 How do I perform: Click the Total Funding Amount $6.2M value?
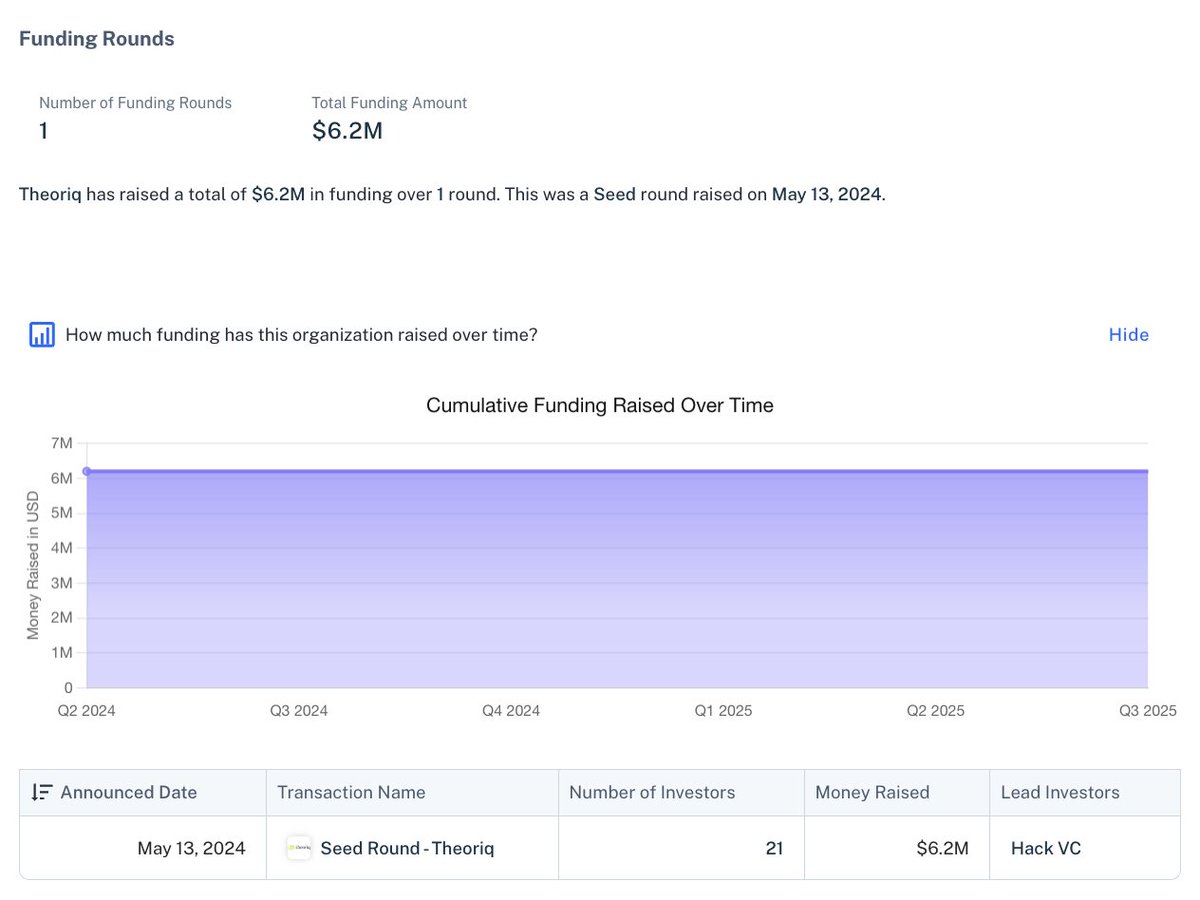(x=347, y=131)
